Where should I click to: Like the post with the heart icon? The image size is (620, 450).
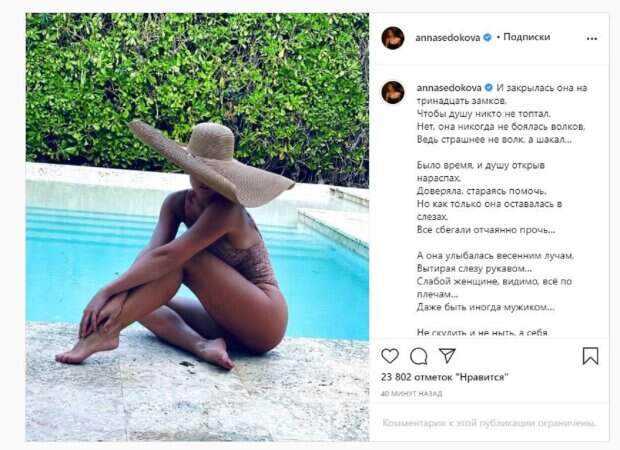(x=390, y=356)
